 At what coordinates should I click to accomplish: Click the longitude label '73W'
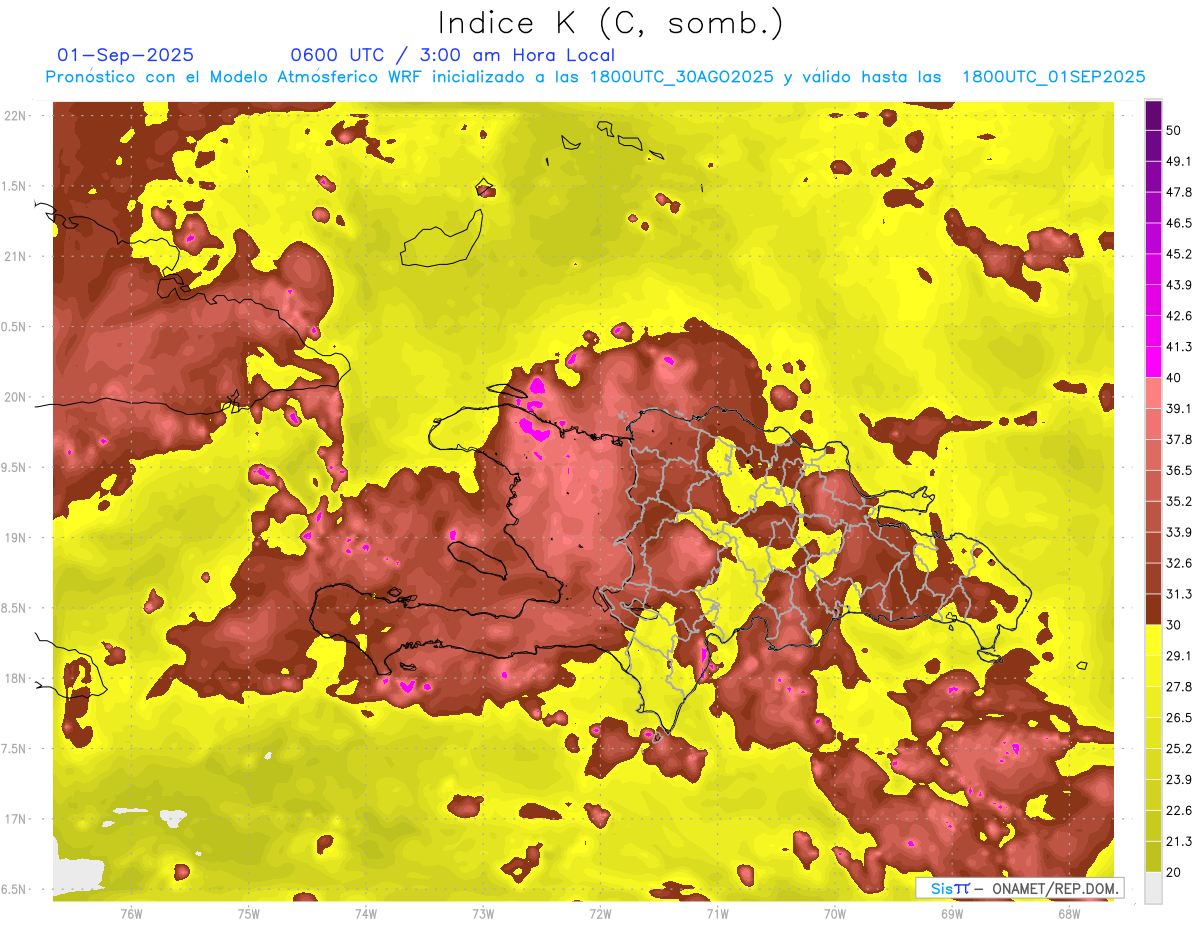pyautogui.click(x=483, y=913)
